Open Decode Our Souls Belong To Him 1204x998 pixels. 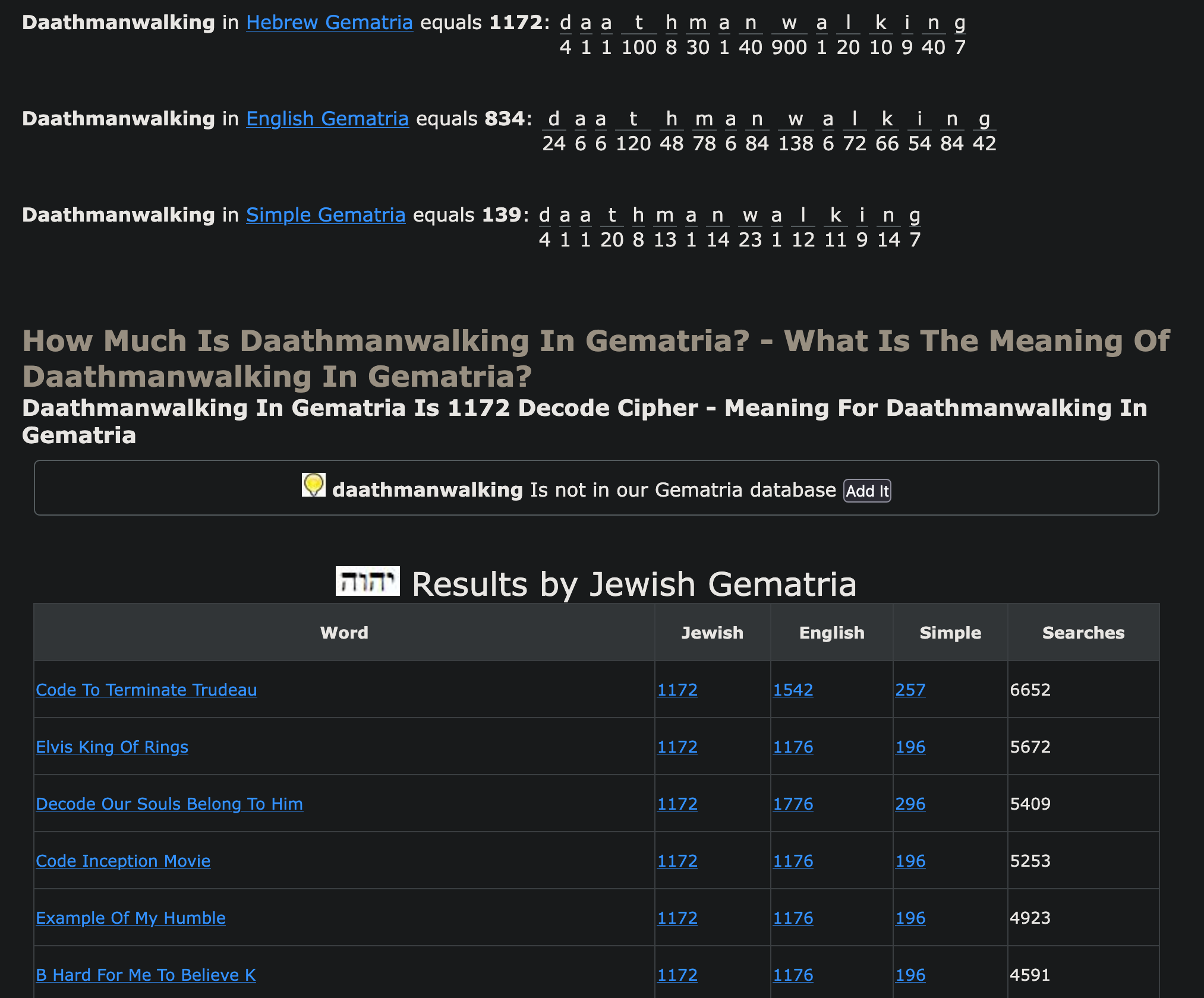[169, 804]
